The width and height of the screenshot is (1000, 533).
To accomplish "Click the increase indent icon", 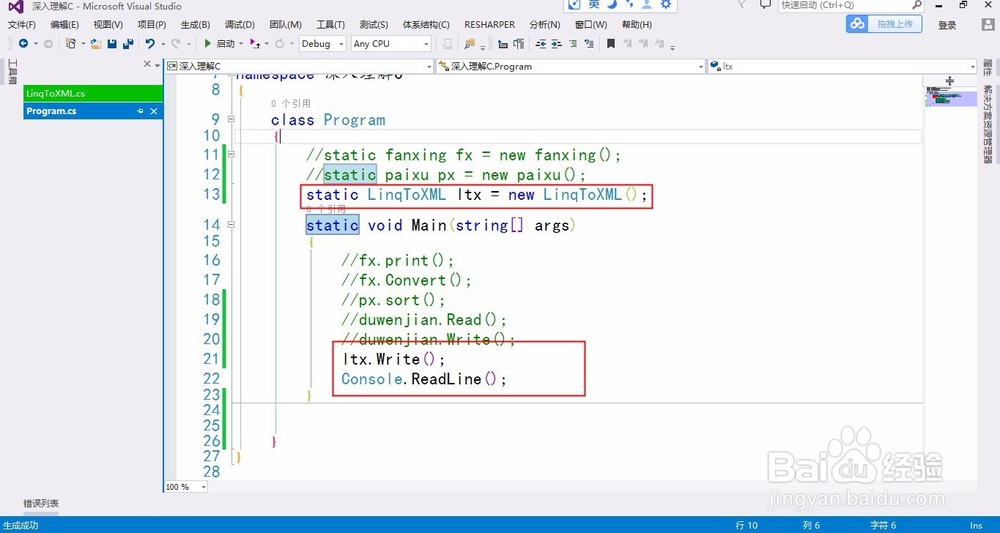I will (557, 43).
